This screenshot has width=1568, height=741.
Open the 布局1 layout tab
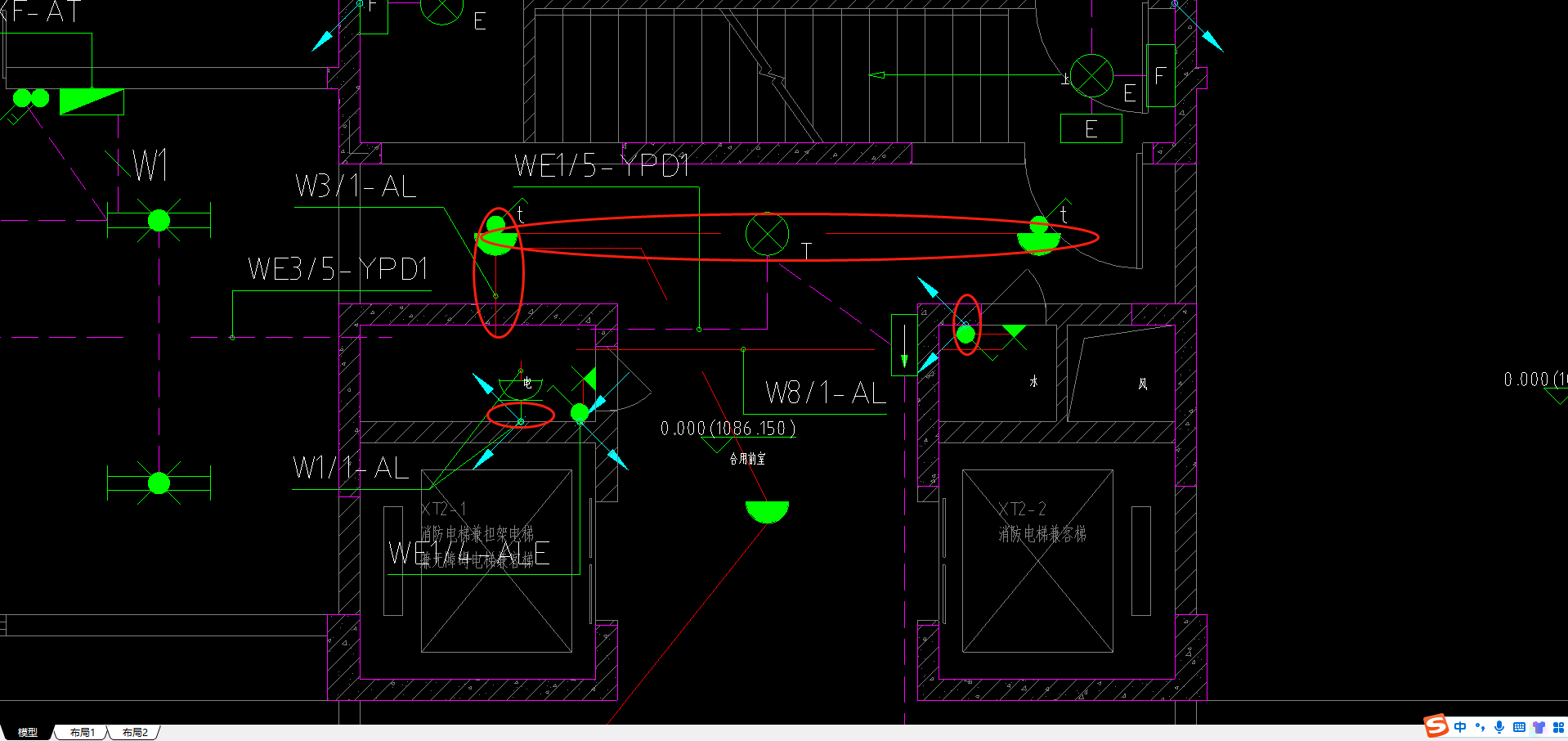pyautogui.click(x=82, y=732)
